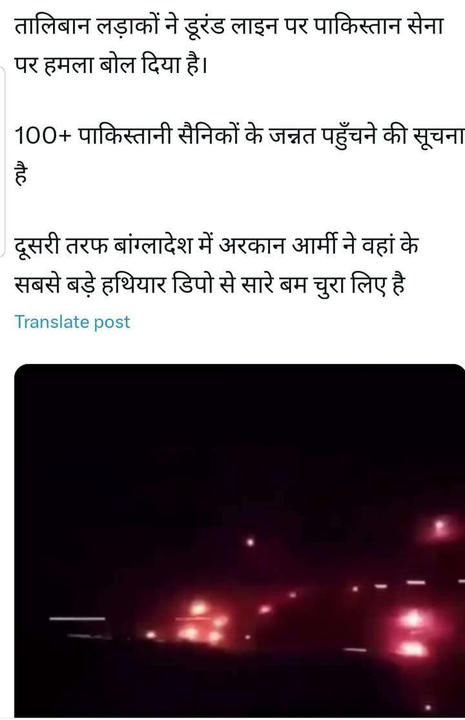Image resolution: width=465 pixels, height=720 pixels.
Task: Click the cluster of orange lights at lower left of the image
Action: point(200,622)
